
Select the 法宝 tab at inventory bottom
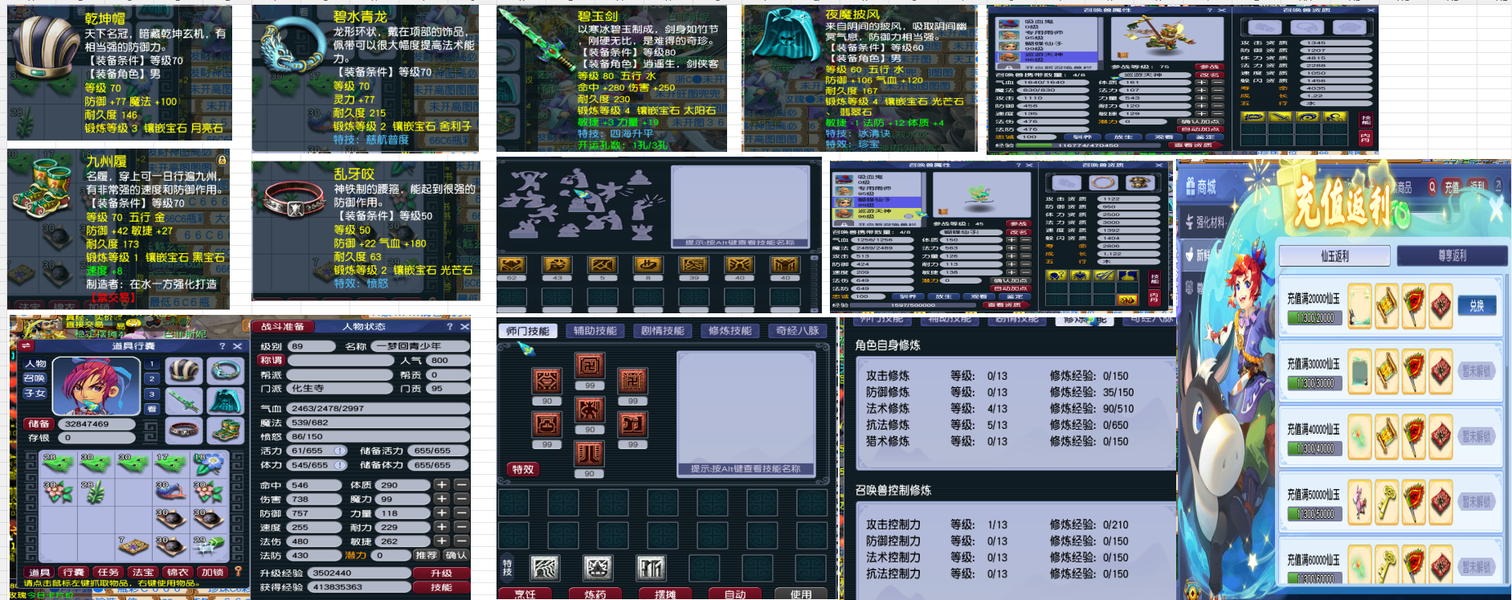[x=142, y=572]
